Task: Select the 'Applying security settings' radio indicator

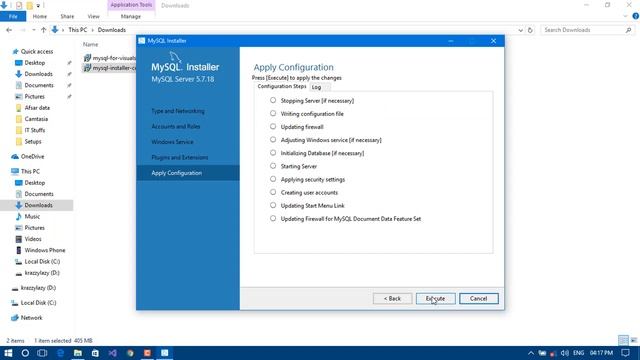Action: [273, 179]
